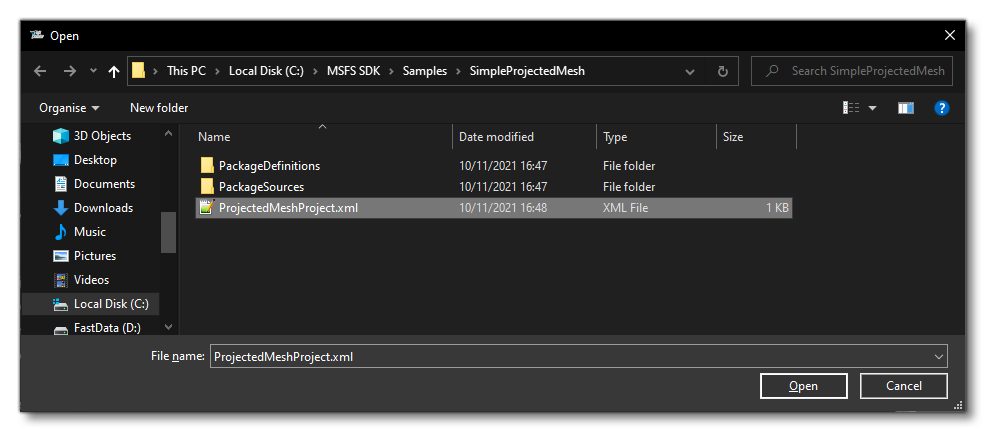Sort by the Size column header

[733, 137]
